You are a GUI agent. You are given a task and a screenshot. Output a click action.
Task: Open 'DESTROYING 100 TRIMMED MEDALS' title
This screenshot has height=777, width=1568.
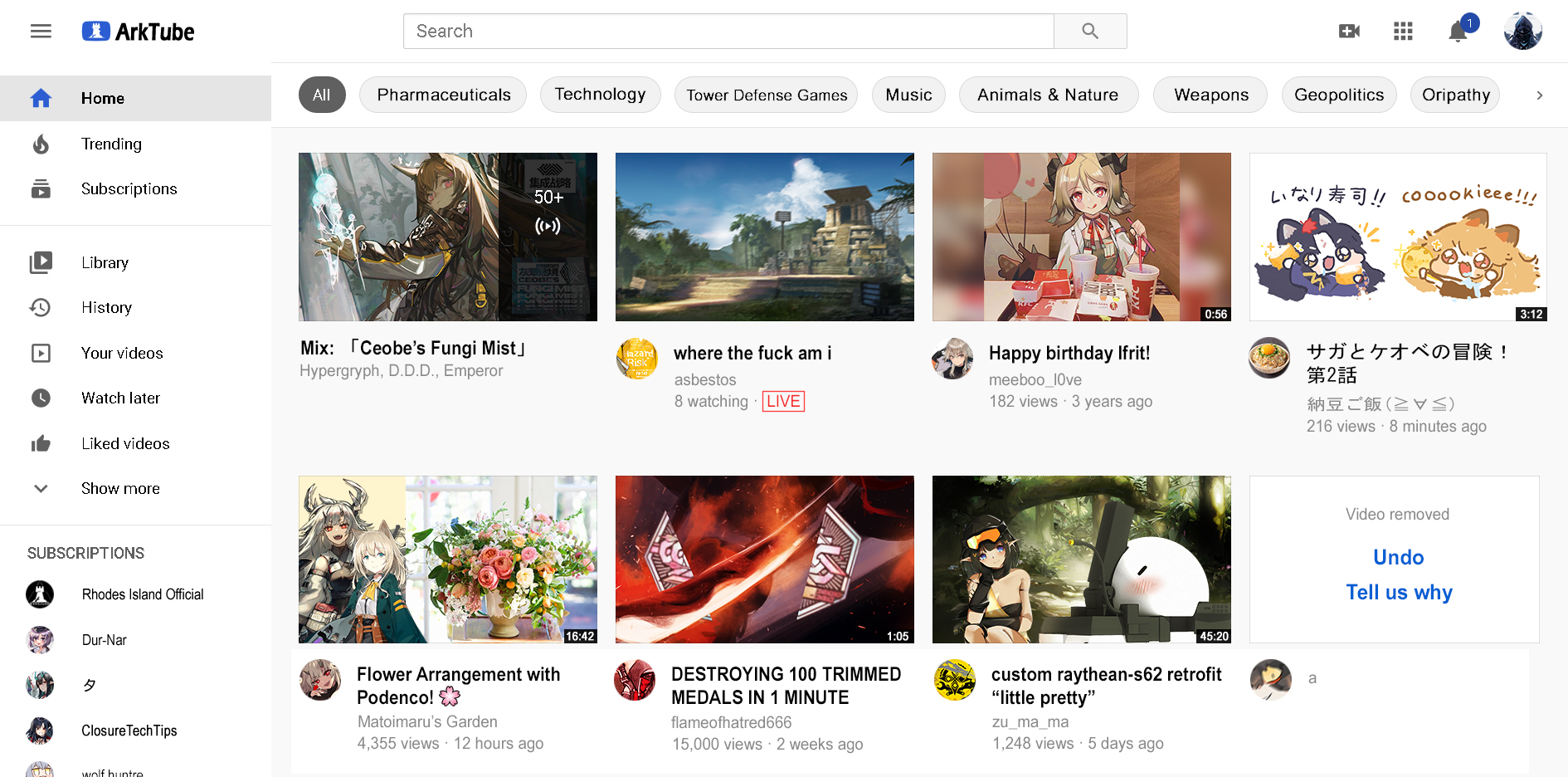(x=786, y=686)
